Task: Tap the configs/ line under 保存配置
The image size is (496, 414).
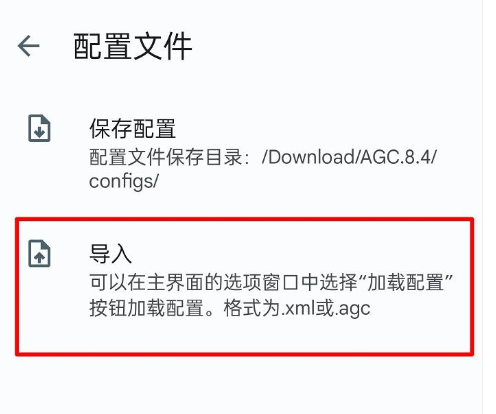Action: click(124, 182)
